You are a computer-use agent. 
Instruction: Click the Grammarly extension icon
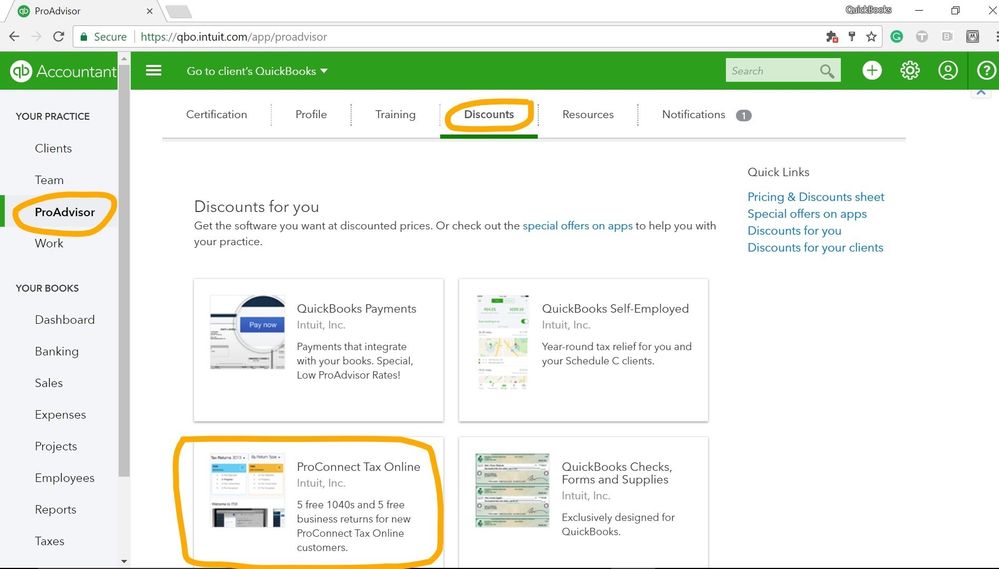point(896,37)
